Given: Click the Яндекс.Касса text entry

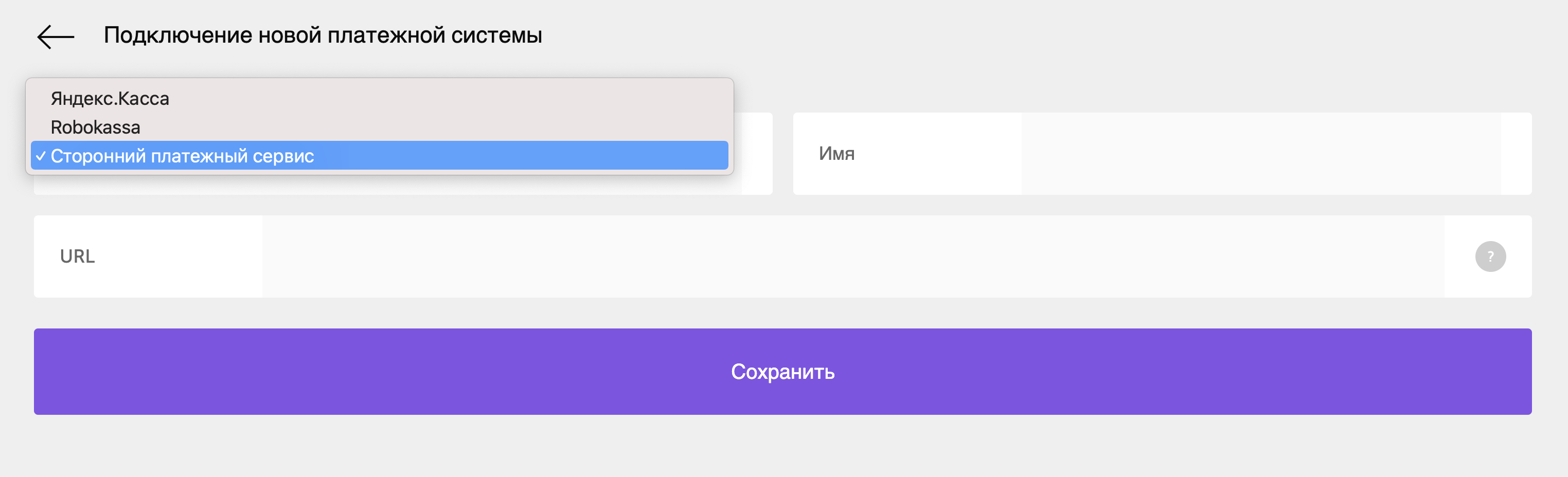Looking at the screenshot, I should tap(110, 99).
